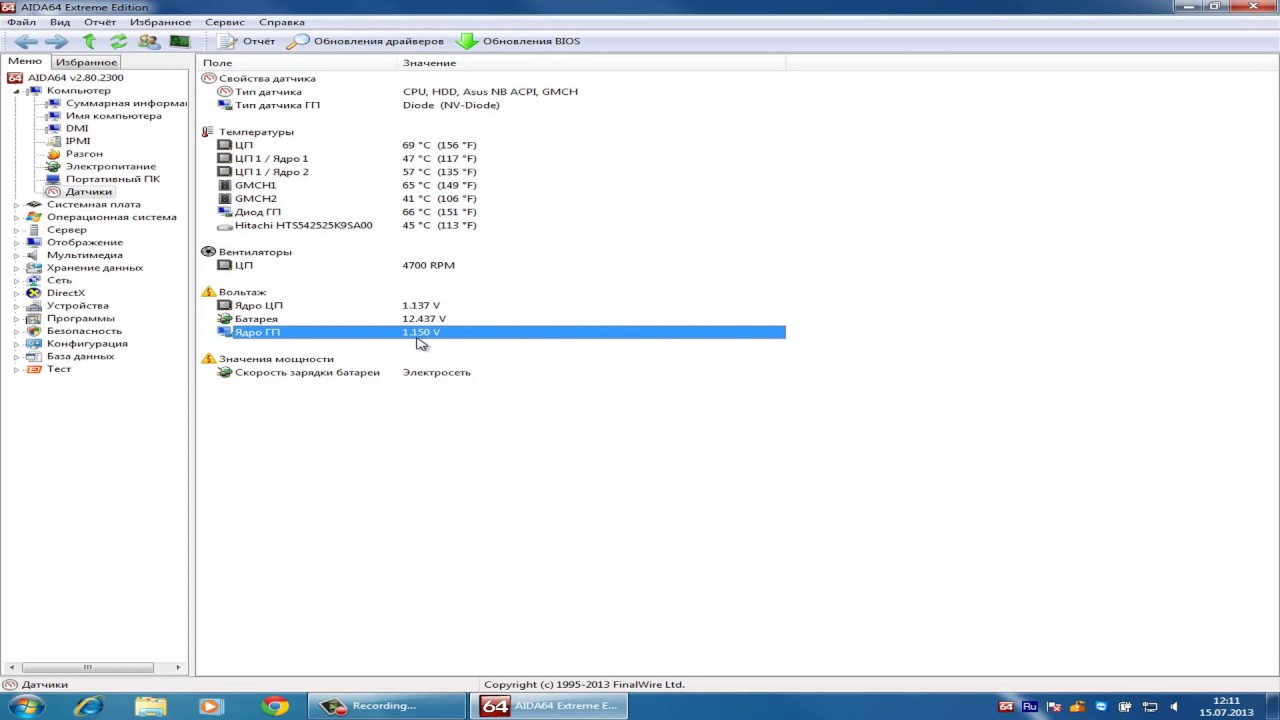Expand the Хранение данных tree node
The height and width of the screenshot is (720, 1280).
tap(16, 268)
